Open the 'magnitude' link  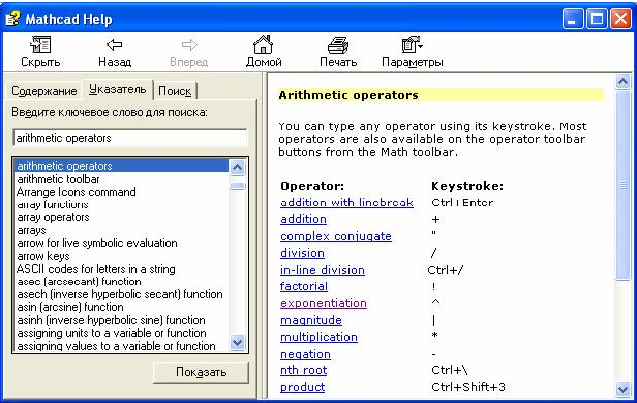coord(311,320)
